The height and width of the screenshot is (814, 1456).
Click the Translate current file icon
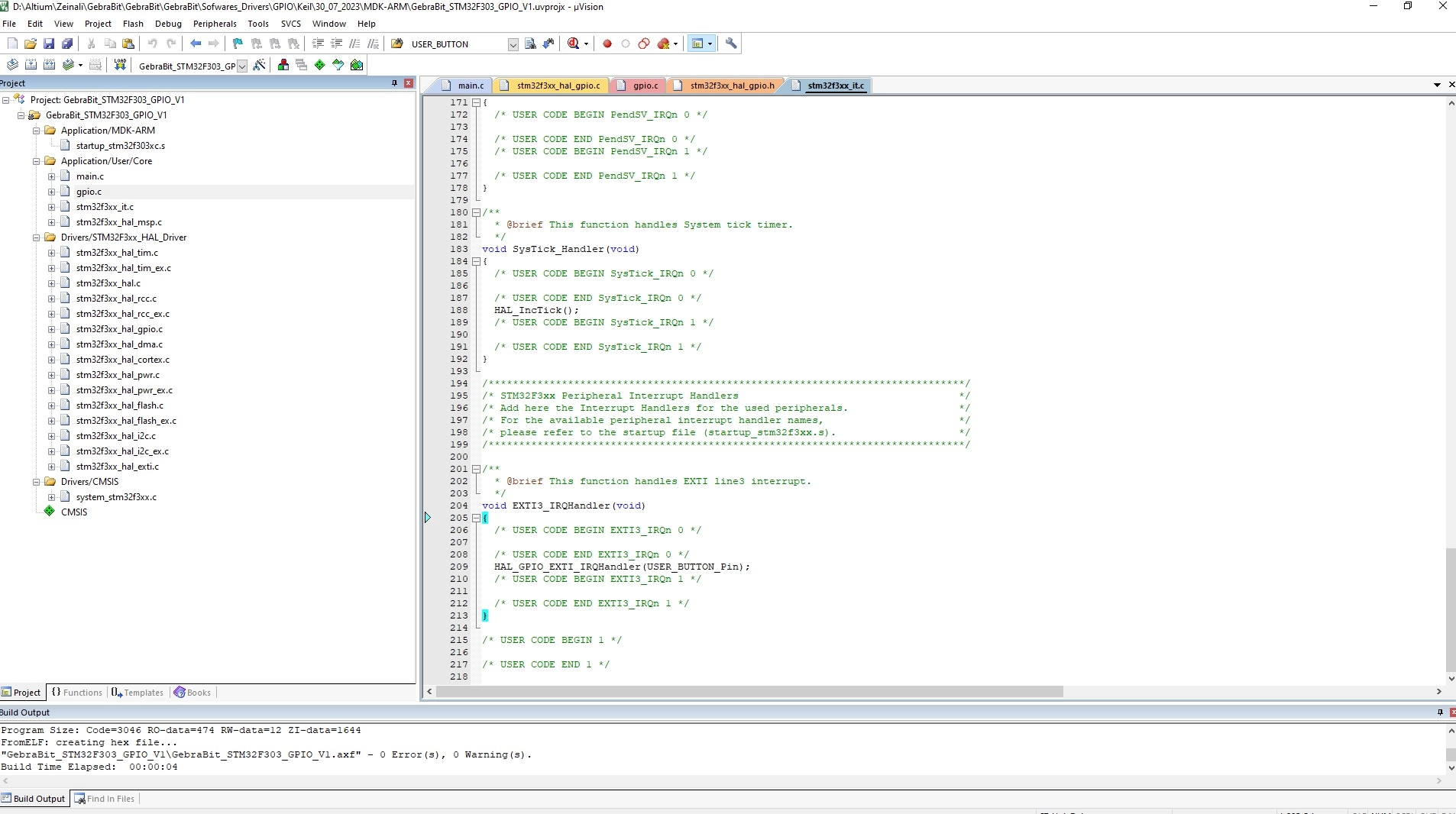(x=12, y=65)
